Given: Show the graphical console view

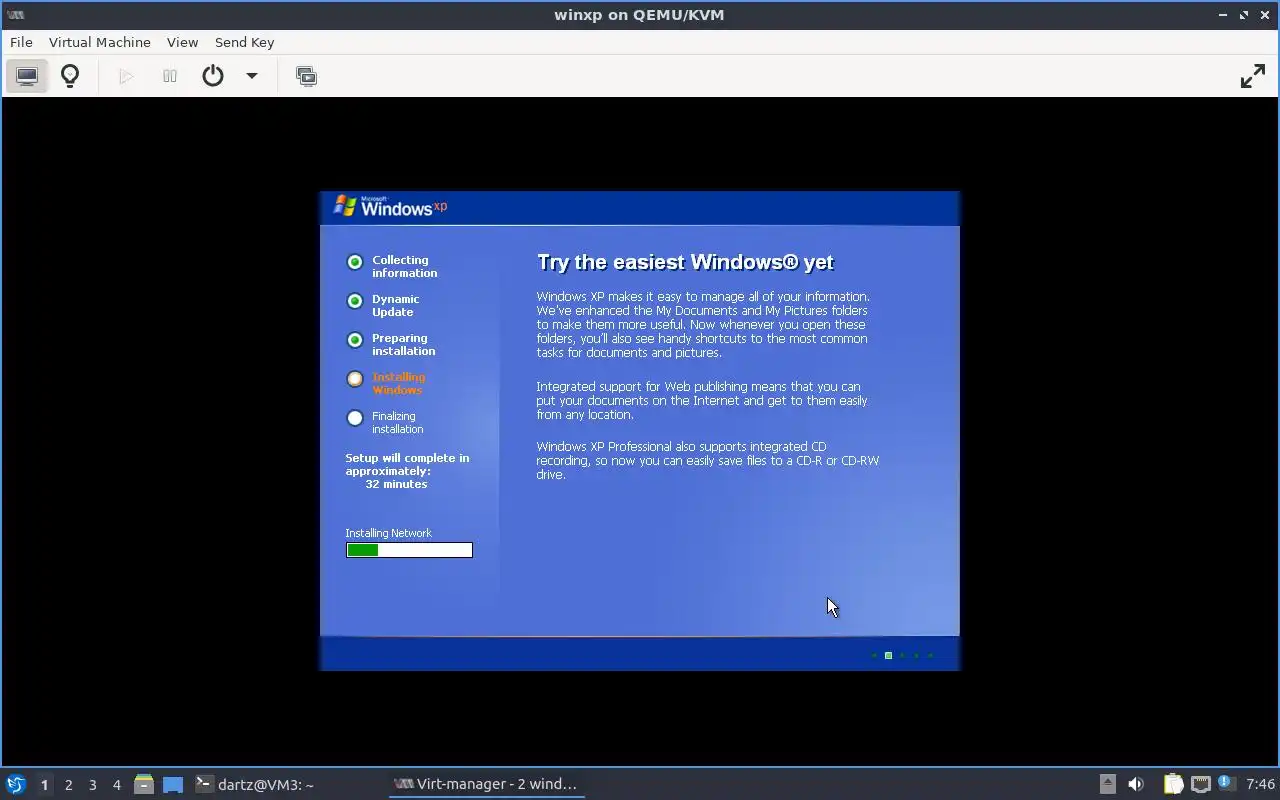Looking at the screenshot, I should pyautogui.click(x=27, y=76).
